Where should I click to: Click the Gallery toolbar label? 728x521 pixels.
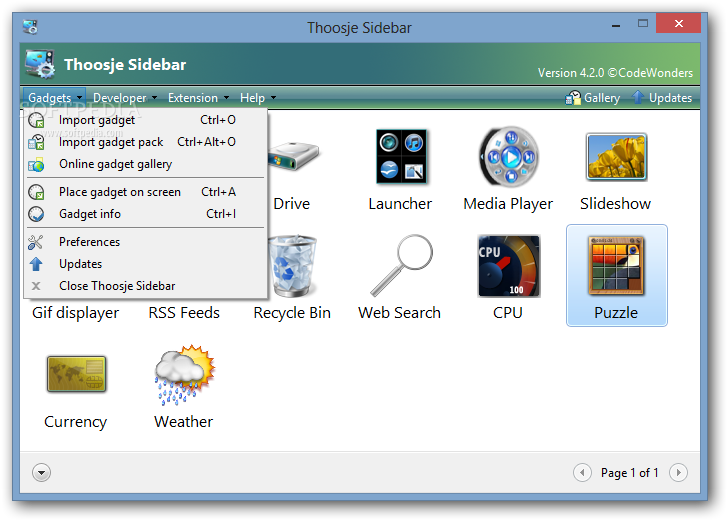pyautogui.click(x=602, y=98)
